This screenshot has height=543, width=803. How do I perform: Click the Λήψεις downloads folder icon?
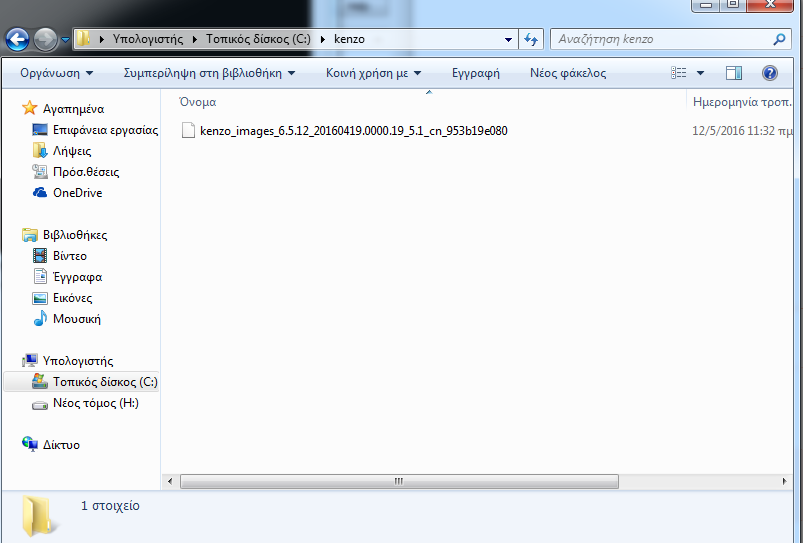point(40,151)
